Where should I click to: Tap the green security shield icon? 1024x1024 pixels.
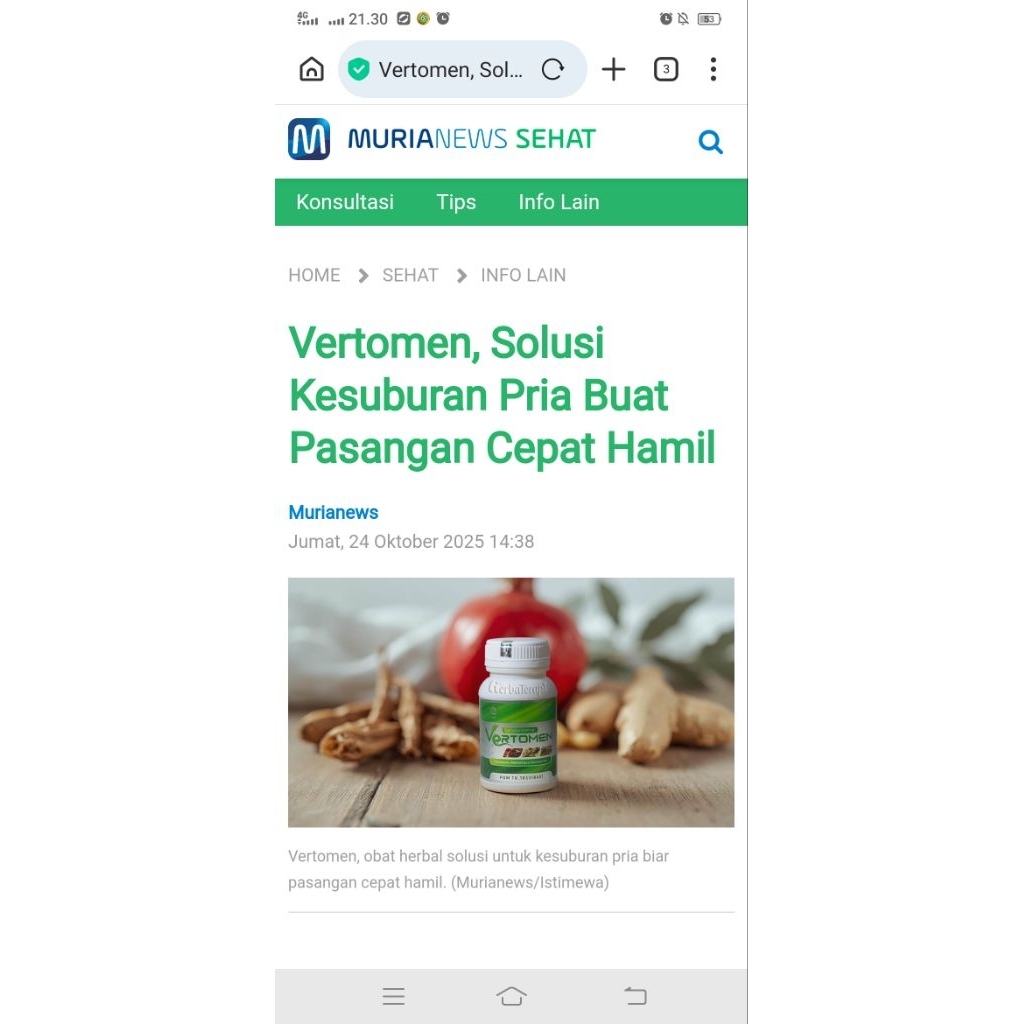click(x=359, y=69)
